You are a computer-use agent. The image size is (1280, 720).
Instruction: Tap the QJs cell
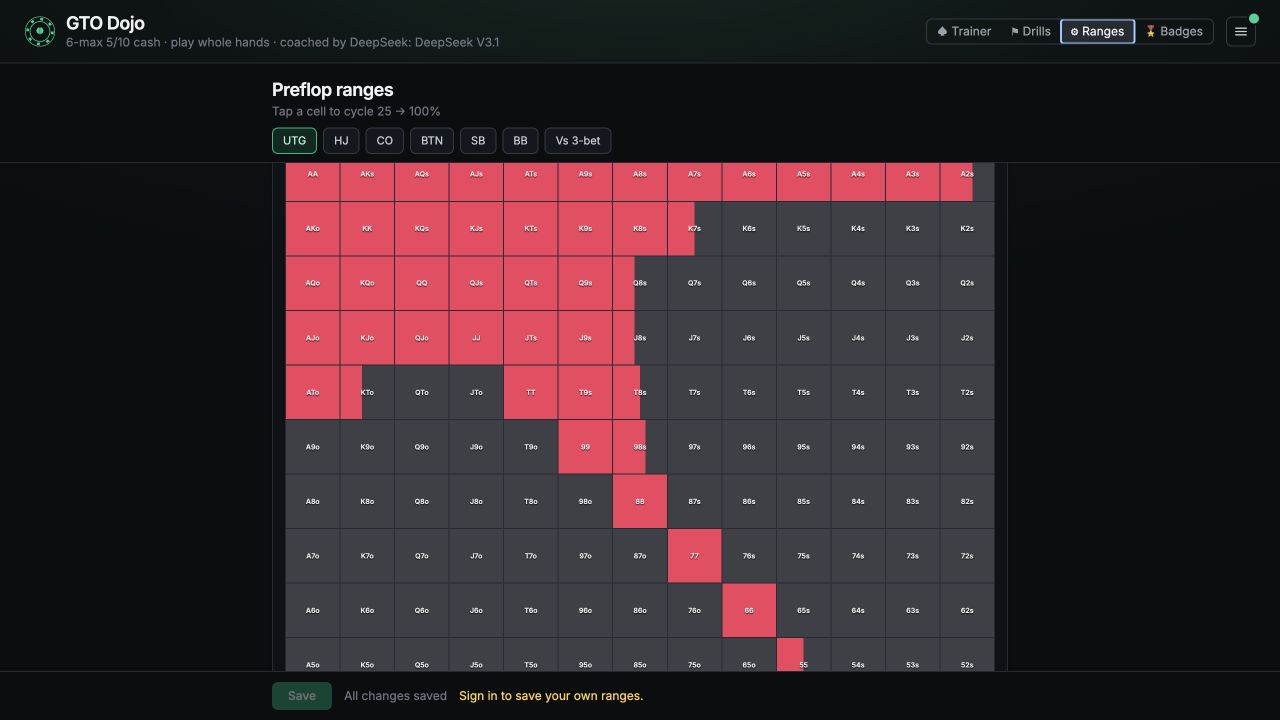click(476, 283)
